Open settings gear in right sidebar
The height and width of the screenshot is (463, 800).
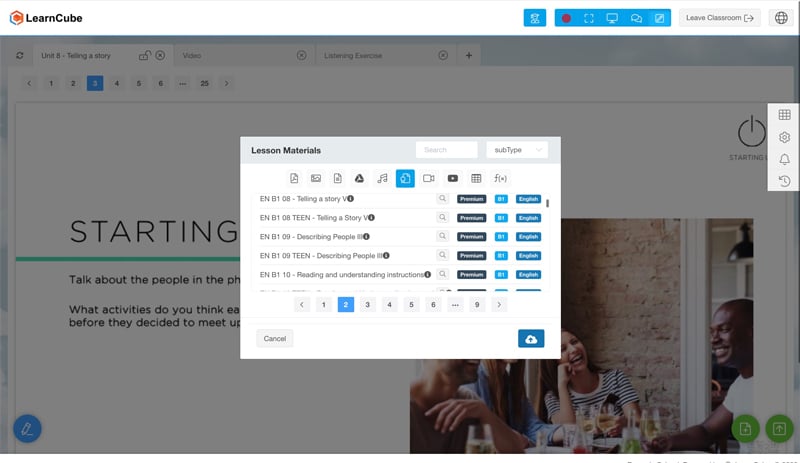[785, 137]
